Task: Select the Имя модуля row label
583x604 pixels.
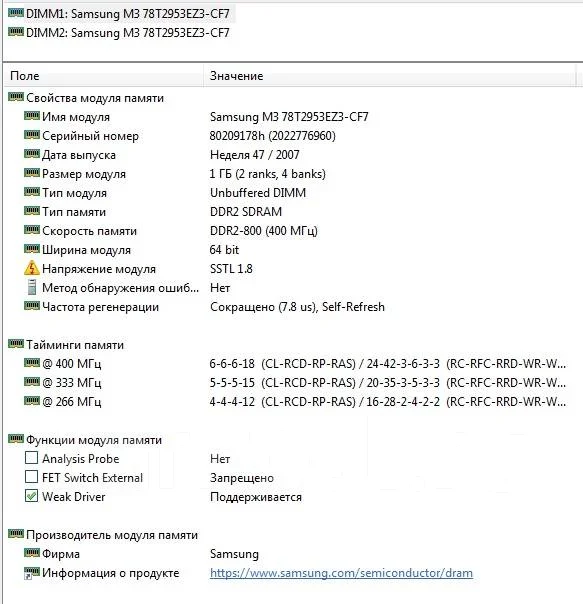Action: click(x=76, y=117)
